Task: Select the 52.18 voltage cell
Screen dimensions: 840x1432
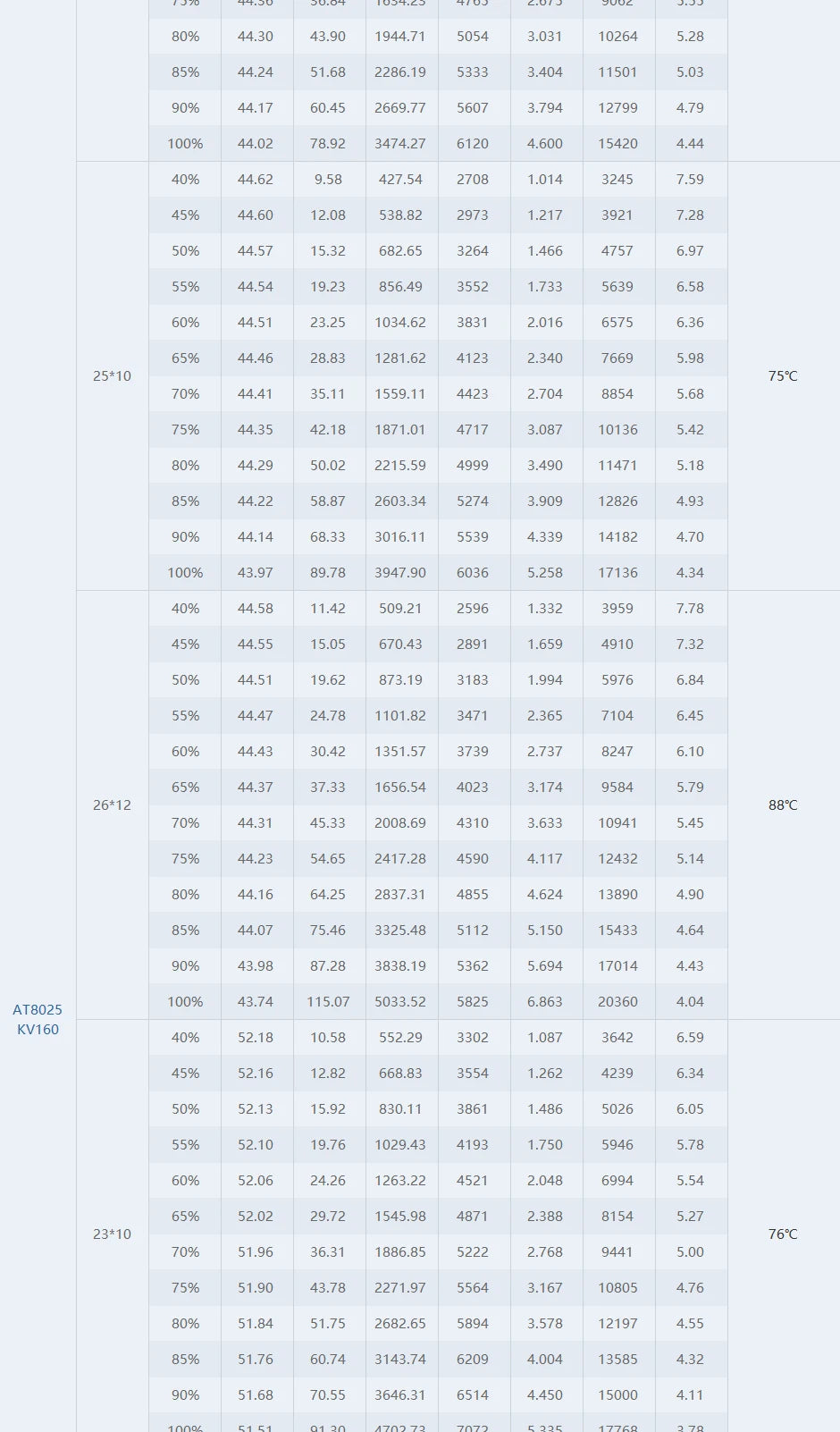Action: coord(256,1038)
